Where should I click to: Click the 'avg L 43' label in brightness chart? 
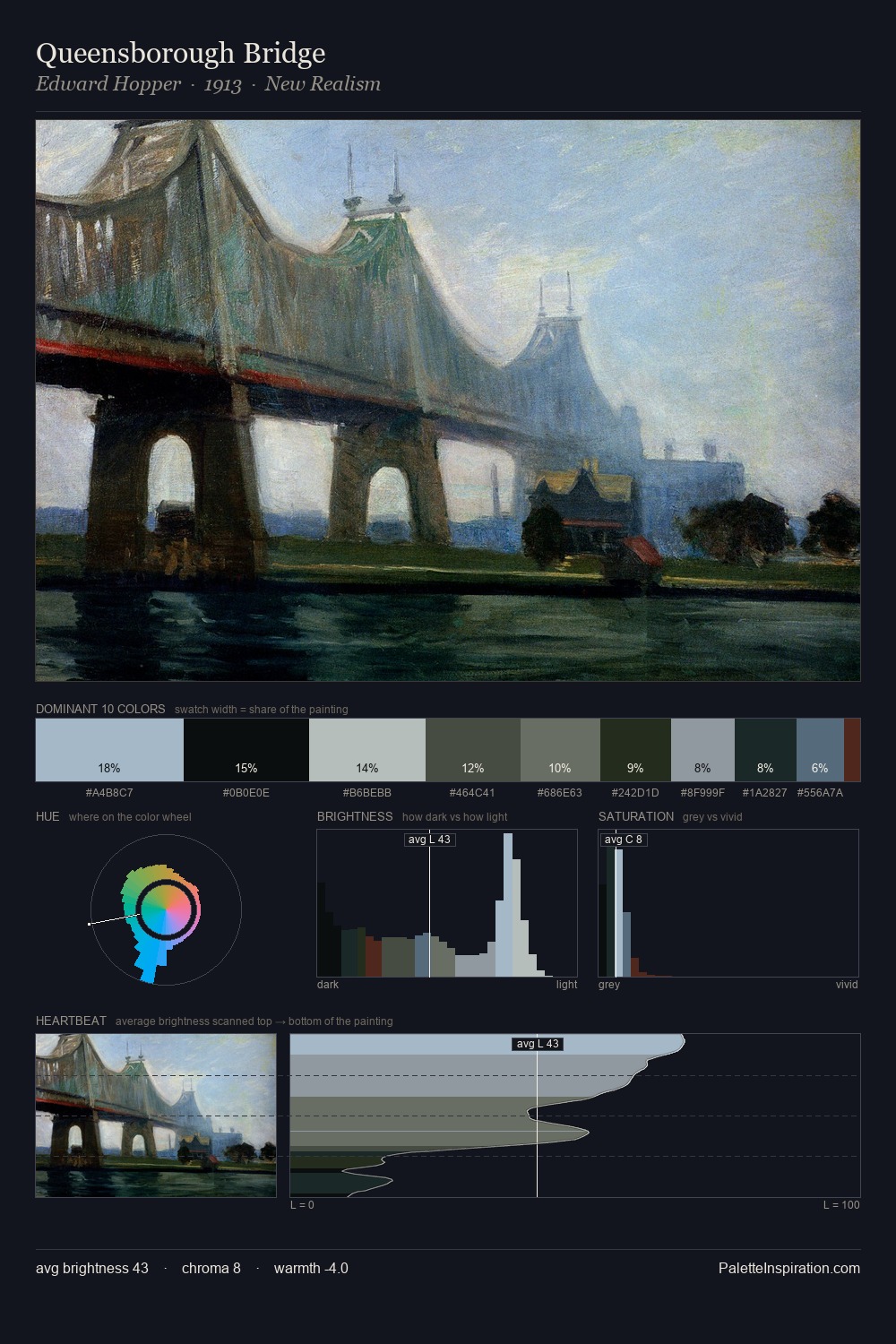coord(429,840)
